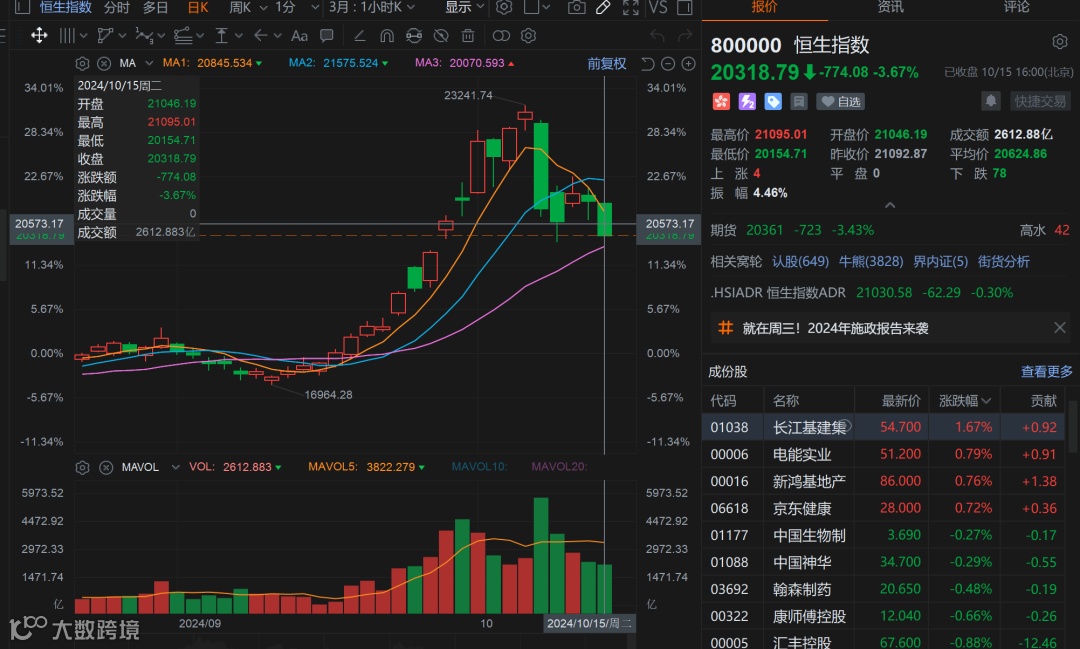Expand the Fibonacci lines tool dropdown
Viewport: 1080px width, 649px height.
(200, 36)
